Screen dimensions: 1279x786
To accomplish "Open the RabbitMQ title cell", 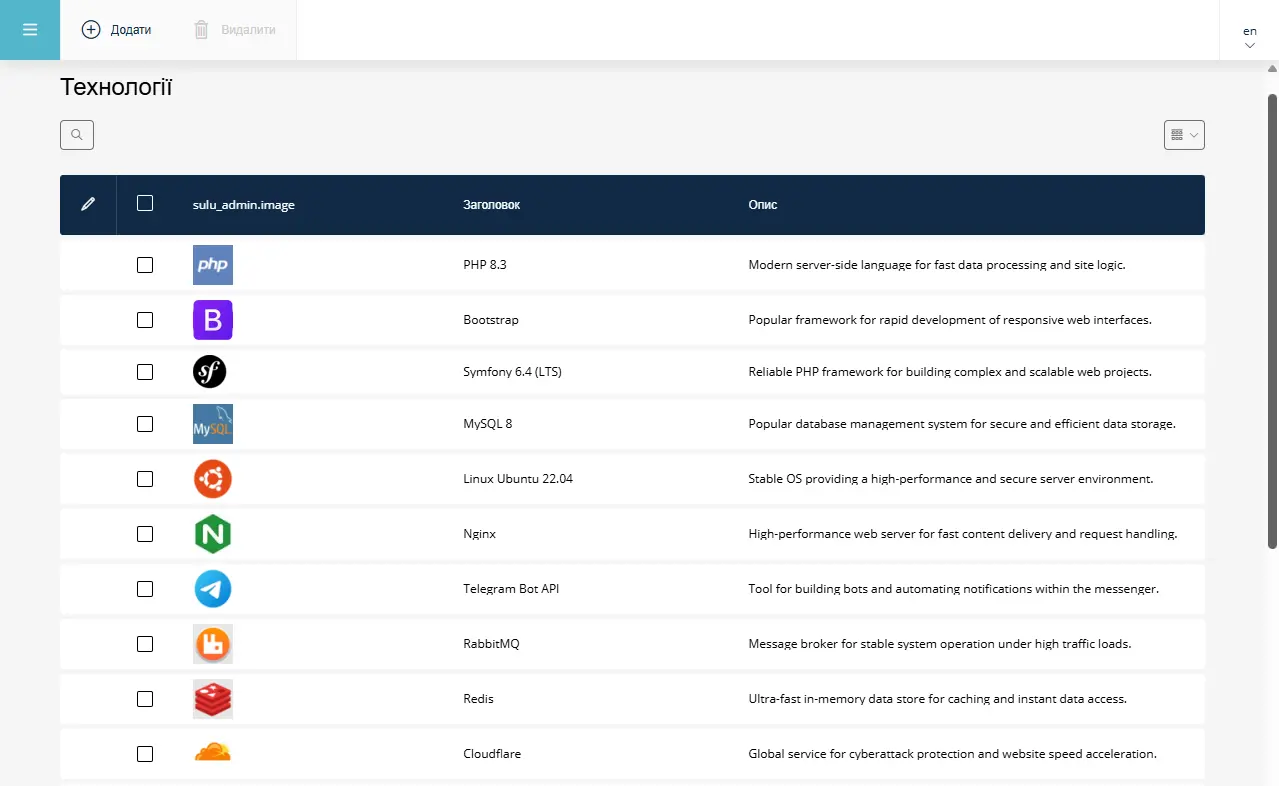I will coord(491,644).
